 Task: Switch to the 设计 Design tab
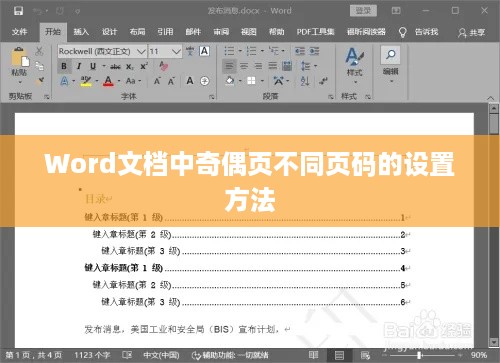click(109, 32)
